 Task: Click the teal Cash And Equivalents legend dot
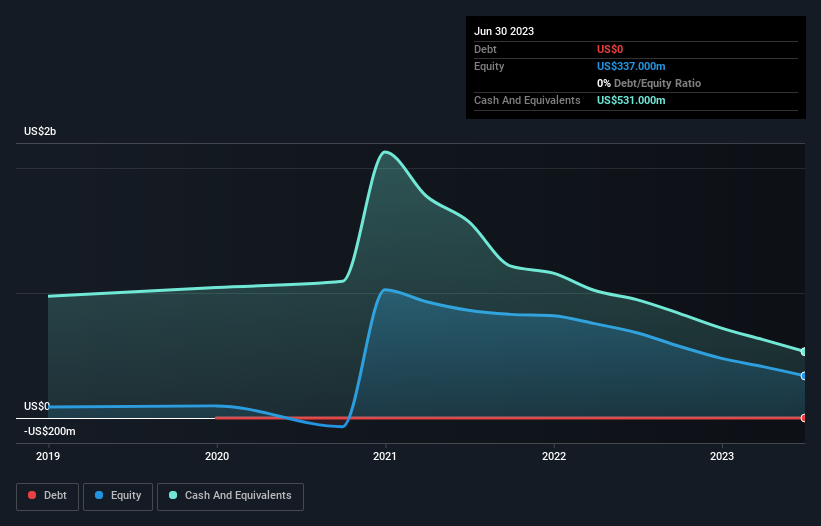(x=173, y=495)
